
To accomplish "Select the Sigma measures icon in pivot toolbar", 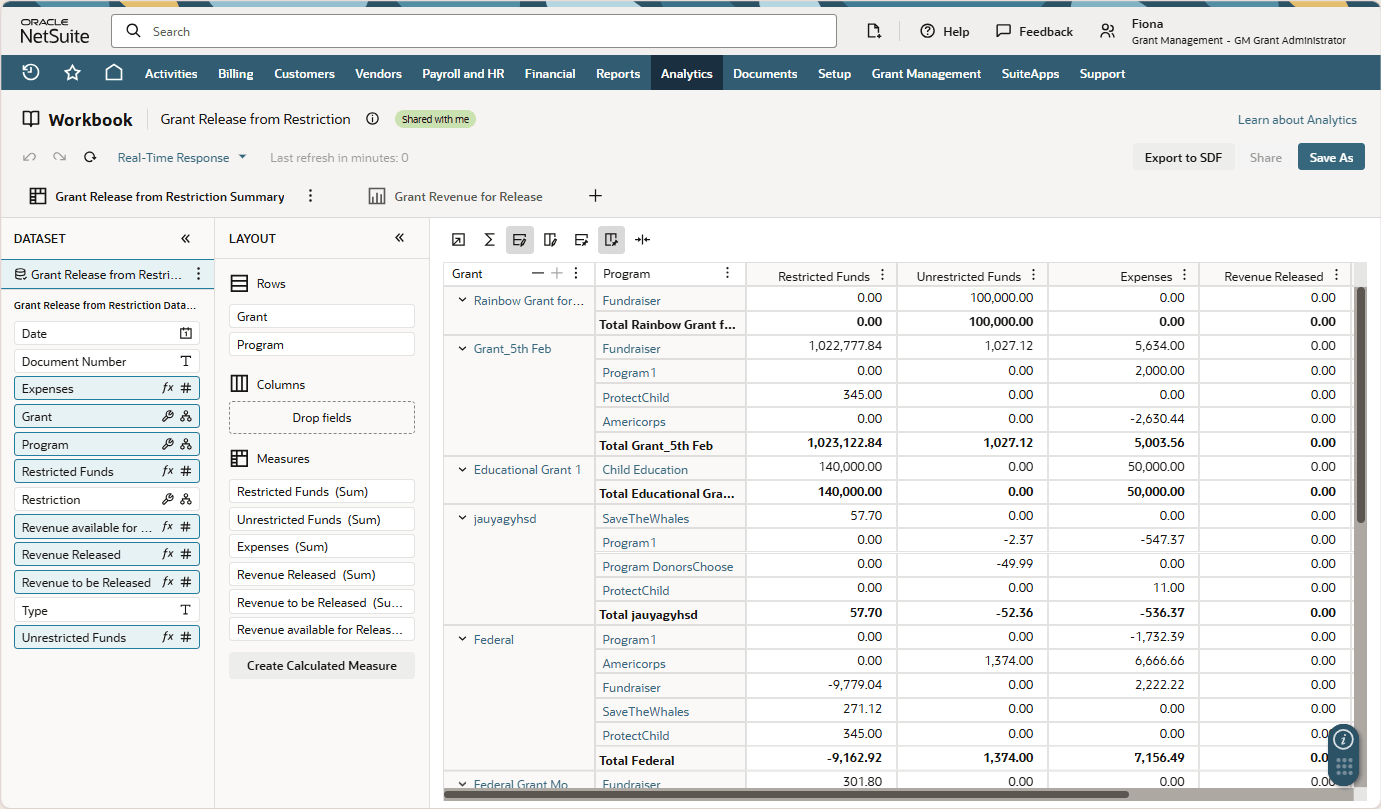I will 489,240.
